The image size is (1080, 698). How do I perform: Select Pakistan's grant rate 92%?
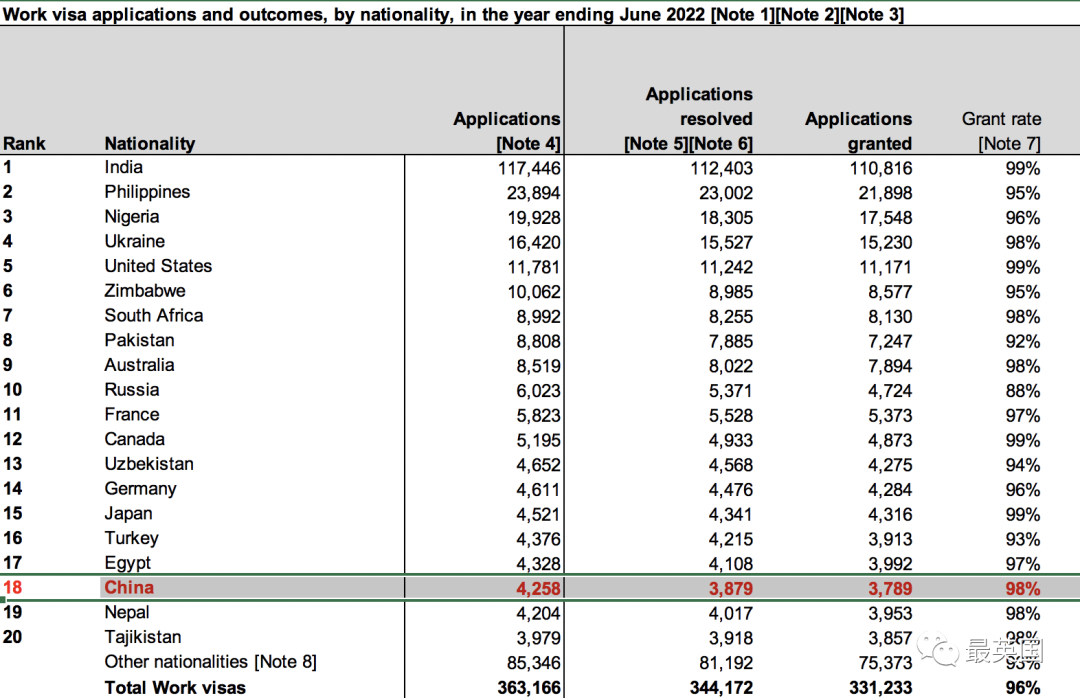[1023, 342]
